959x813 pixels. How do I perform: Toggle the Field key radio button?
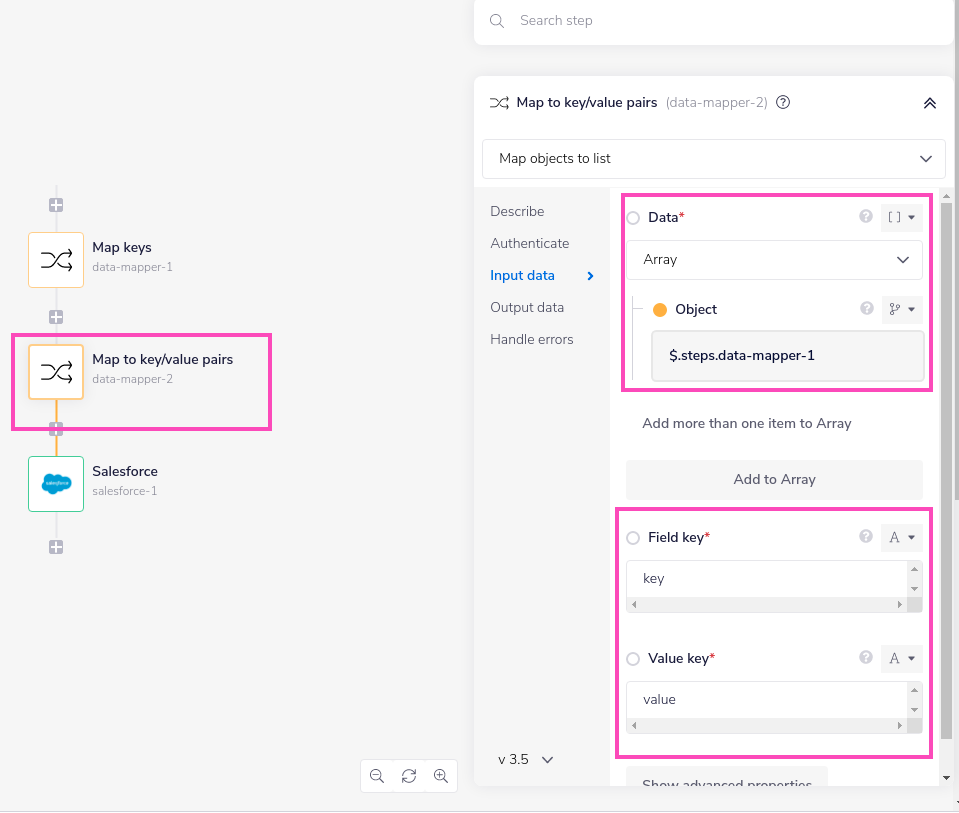633,538
